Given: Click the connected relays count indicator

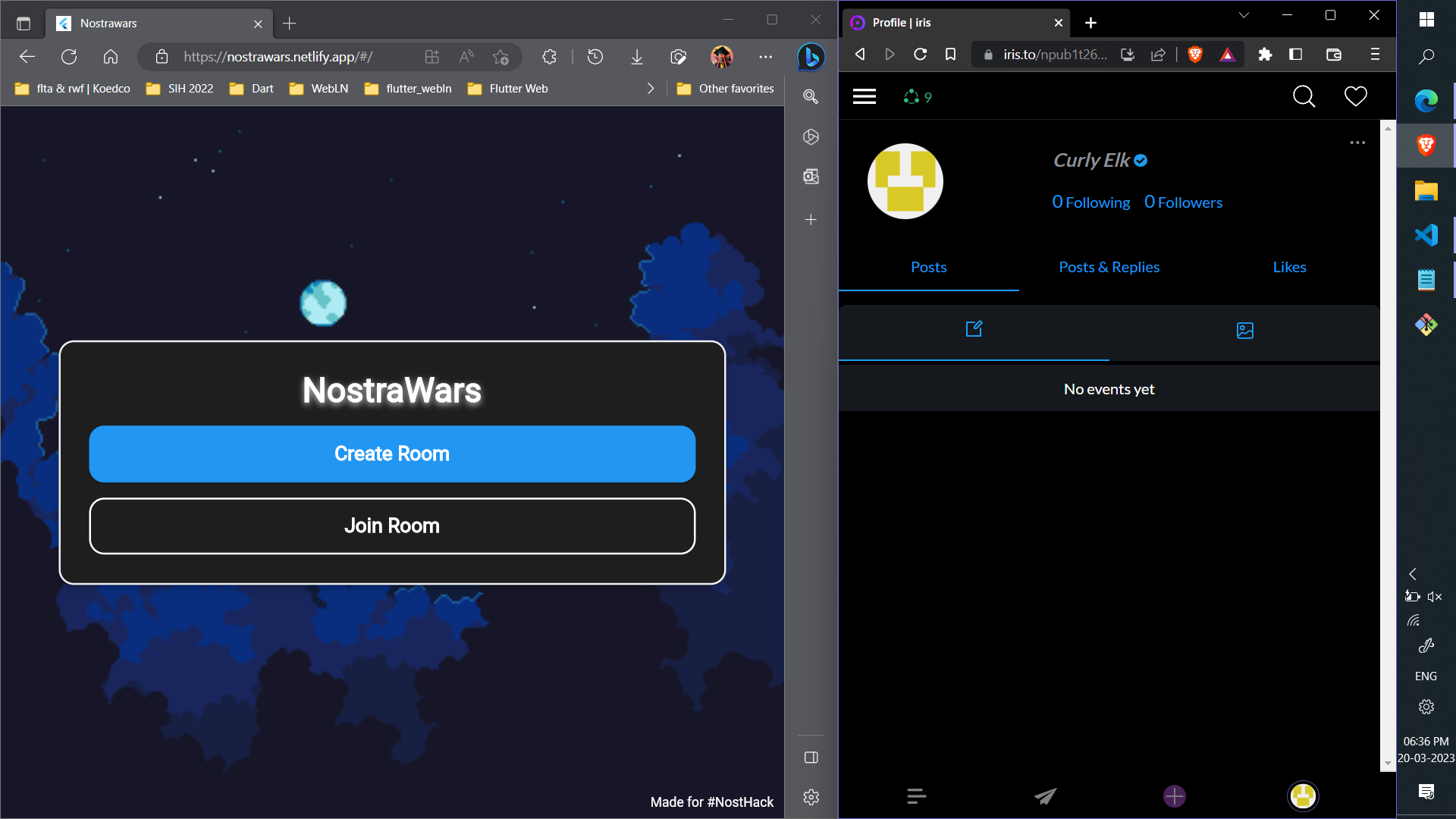Looking at the screenshot, I should point(918,97).
